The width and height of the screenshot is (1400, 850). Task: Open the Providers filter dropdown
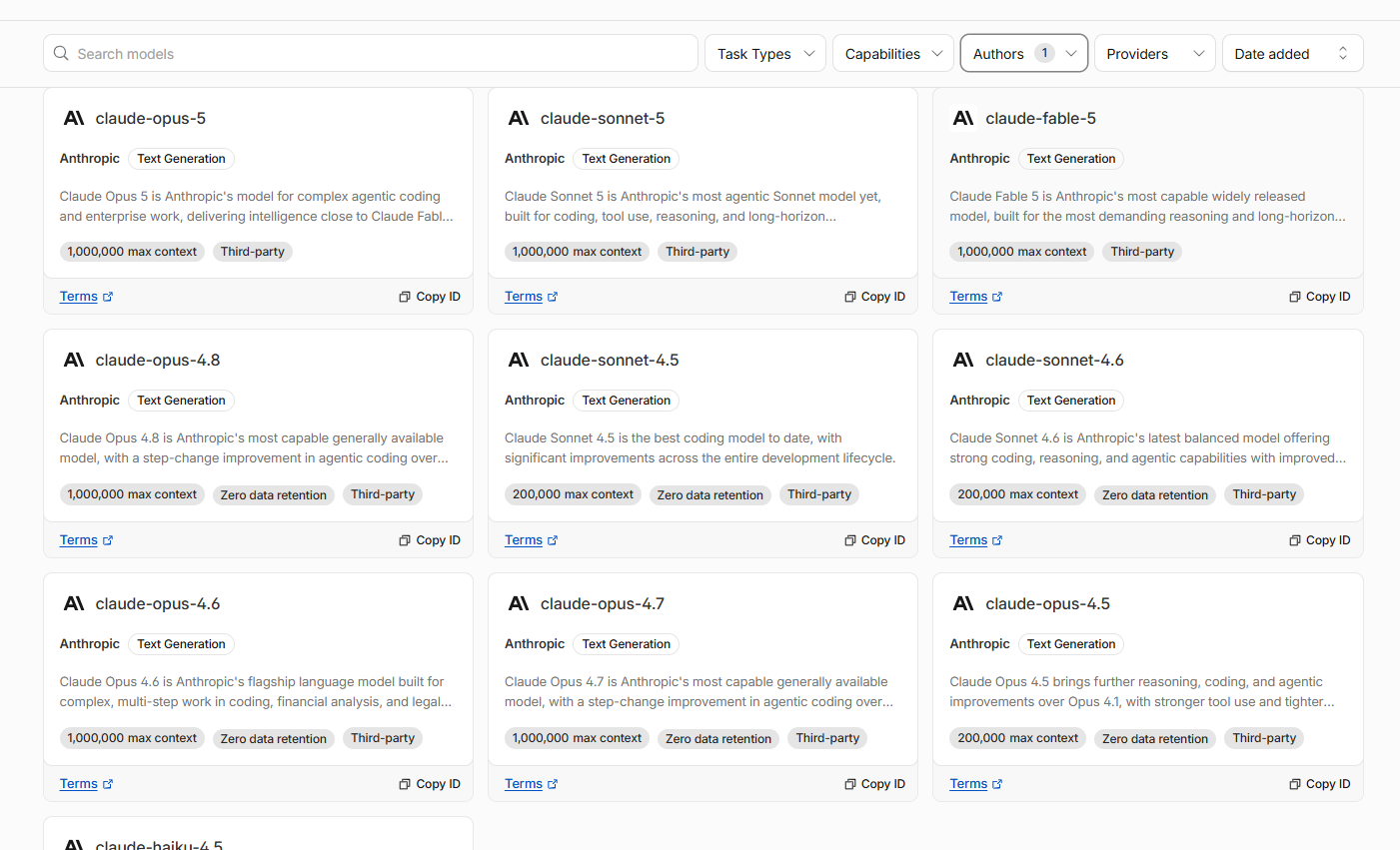1155,54
